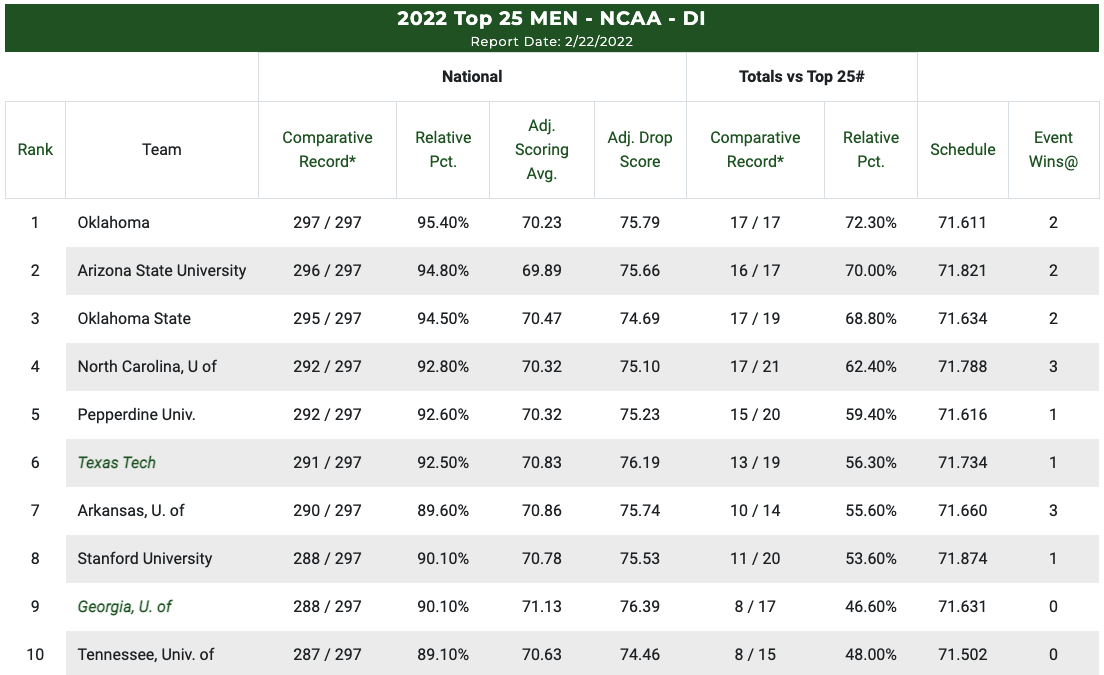Select Tennessee, Univ. of team name
Viewport: 1104px width, 675px height.
(x=146, y=654)
